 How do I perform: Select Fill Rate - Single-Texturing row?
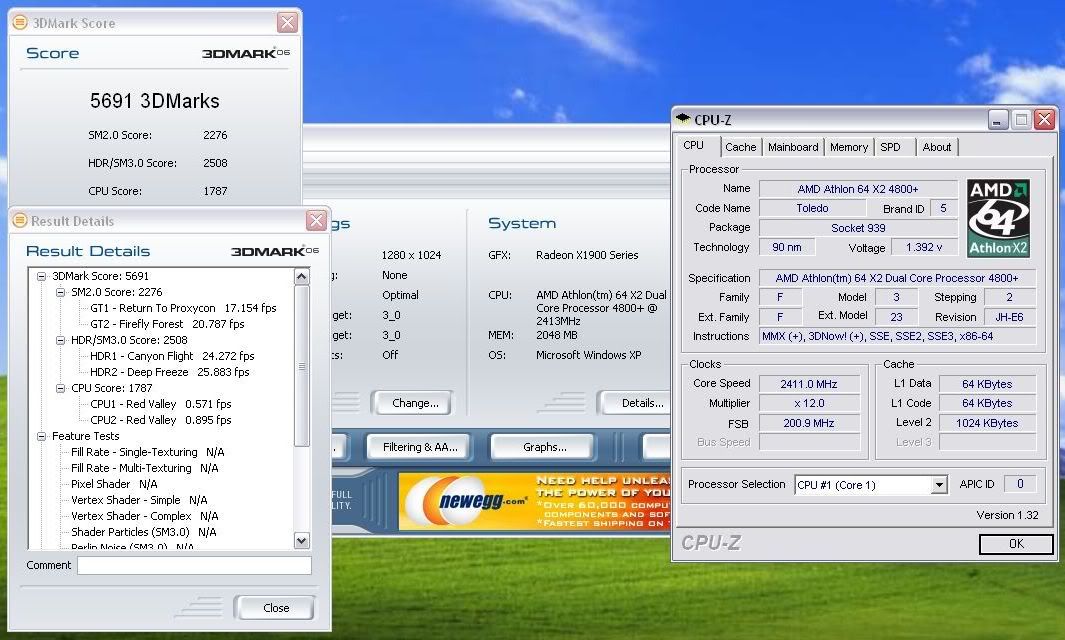[147, 452]
